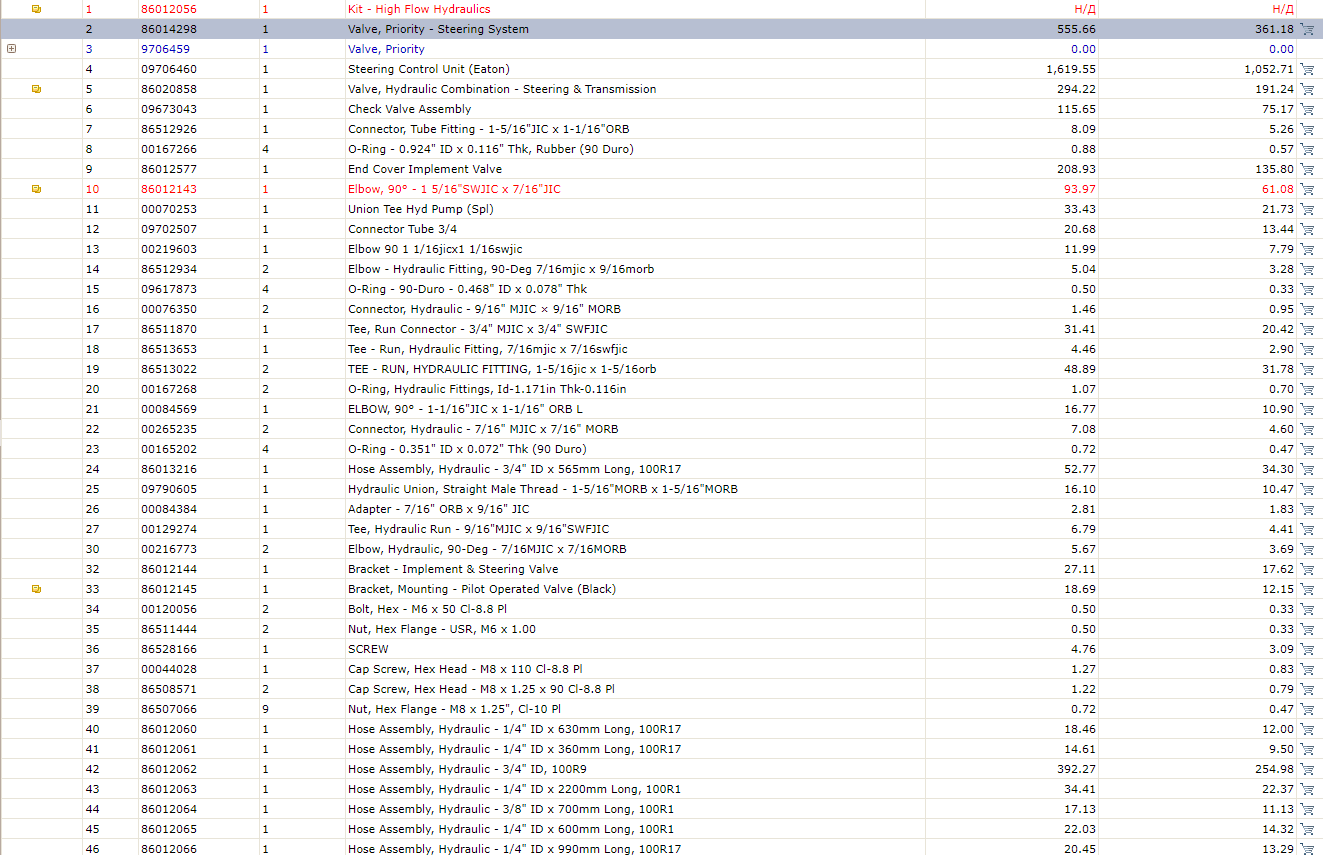Click cart icon for Union Tee Hyd Pump
This screenshot has height=855, width=1323.
tap(1307, 209)
